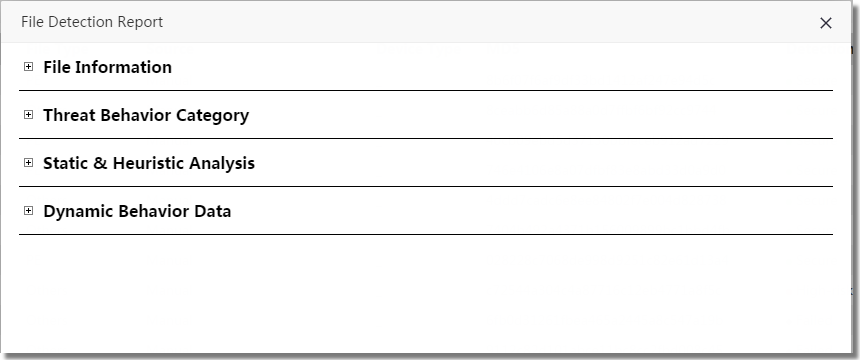Select the Threat Behavior Category heading

pos(146,115)
